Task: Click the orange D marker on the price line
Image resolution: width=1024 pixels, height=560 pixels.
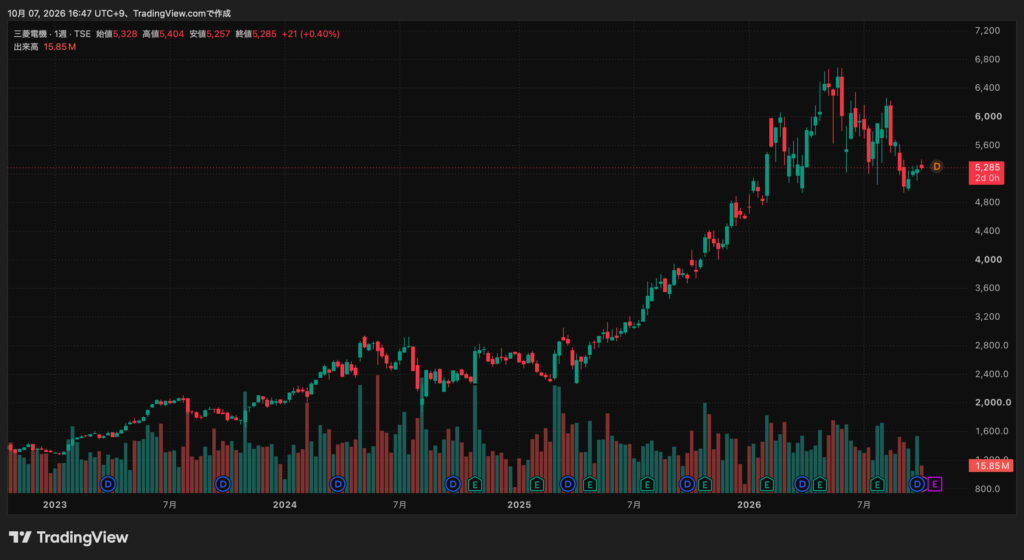Action: (x=936, y=166)
